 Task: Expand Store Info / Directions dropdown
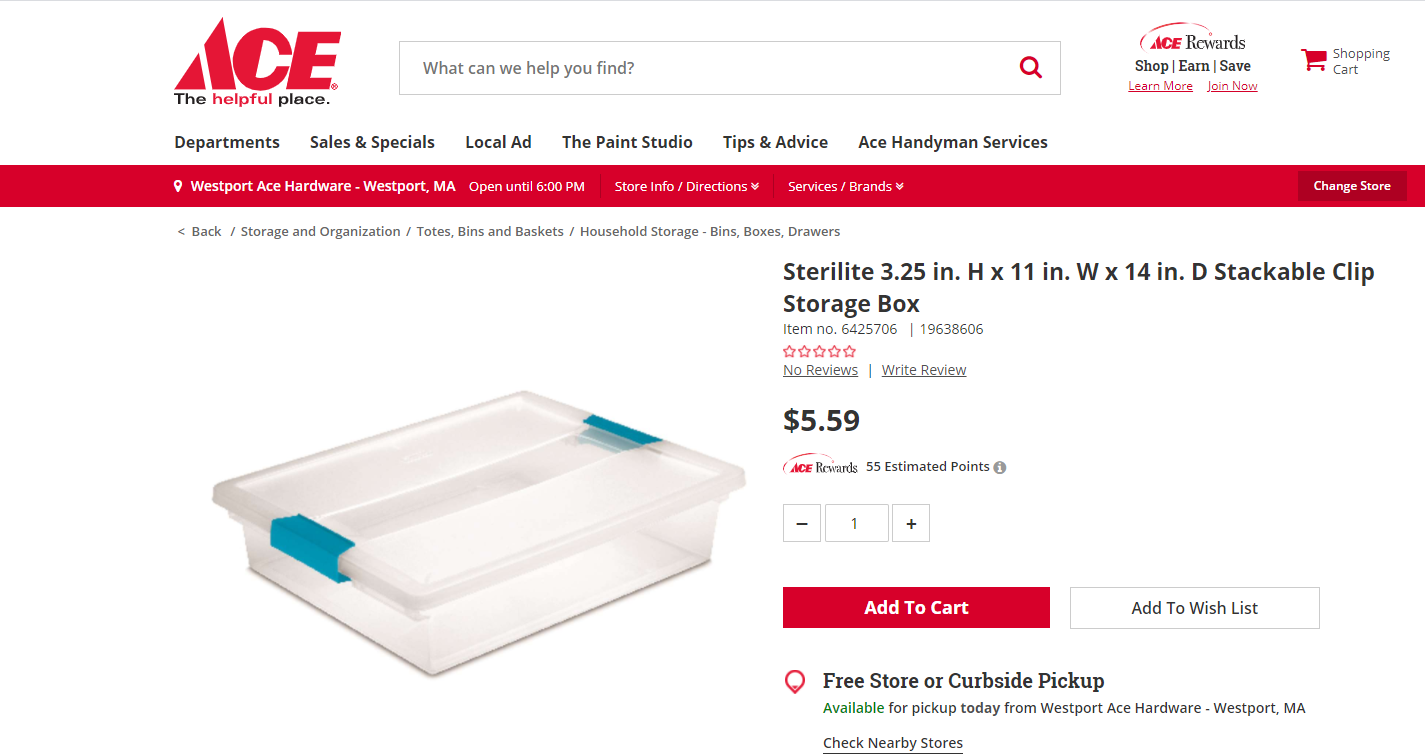[686, 186]
